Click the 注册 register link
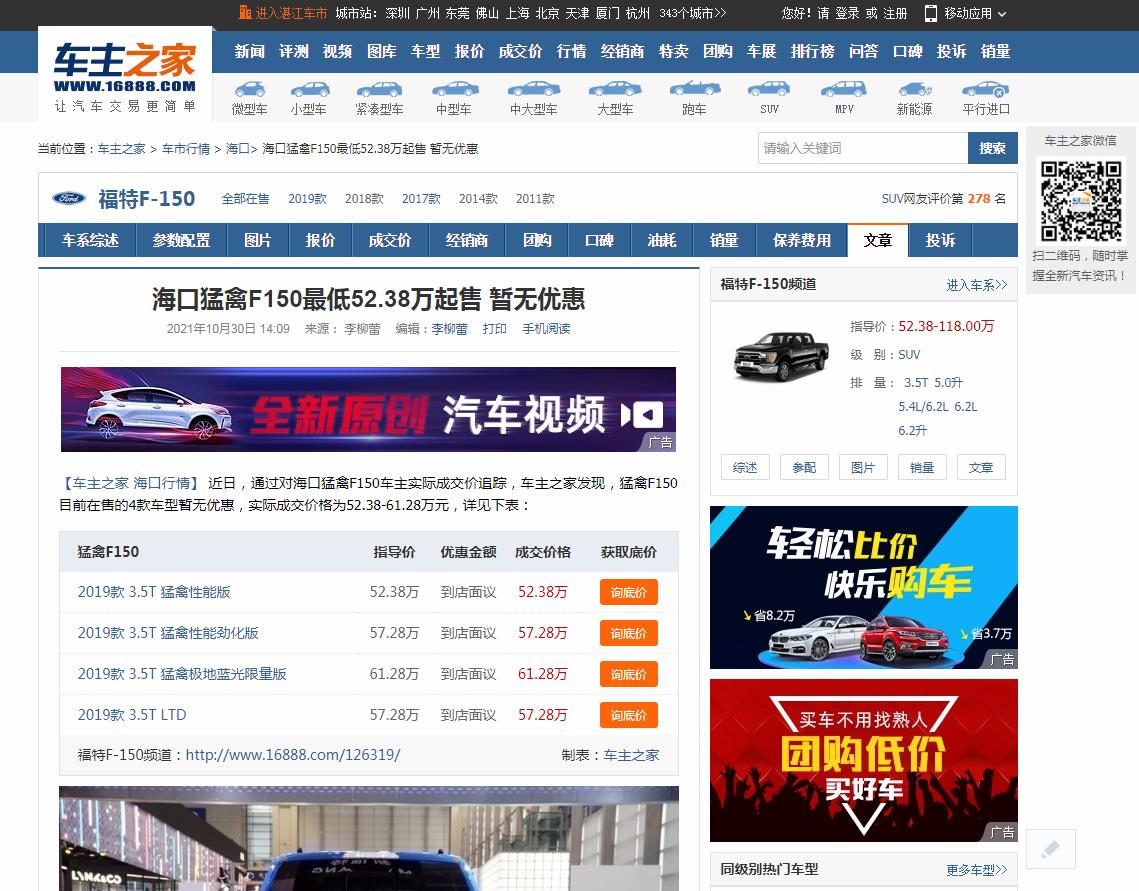1139x891 pixels. coord(895,13)
